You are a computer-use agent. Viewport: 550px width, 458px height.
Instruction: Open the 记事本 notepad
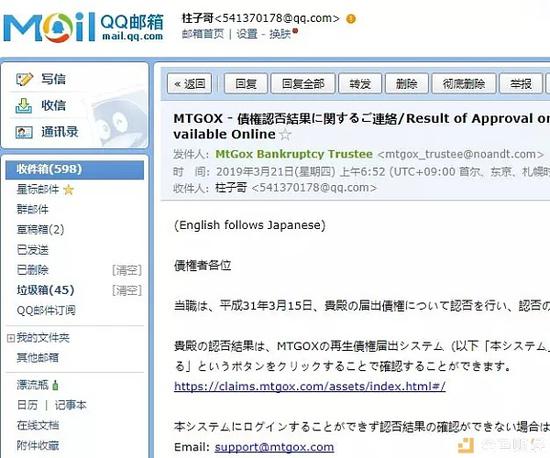point(71,405)
